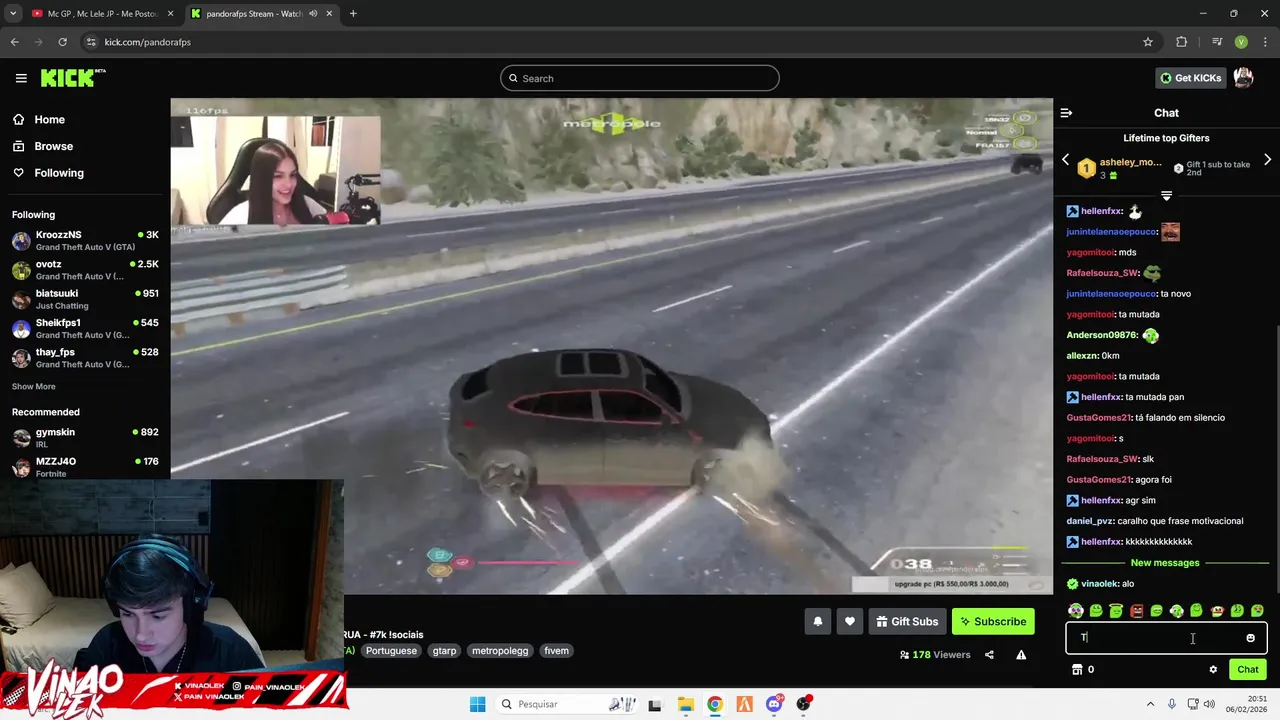Click the Gift Subs button

click(908, 622)
